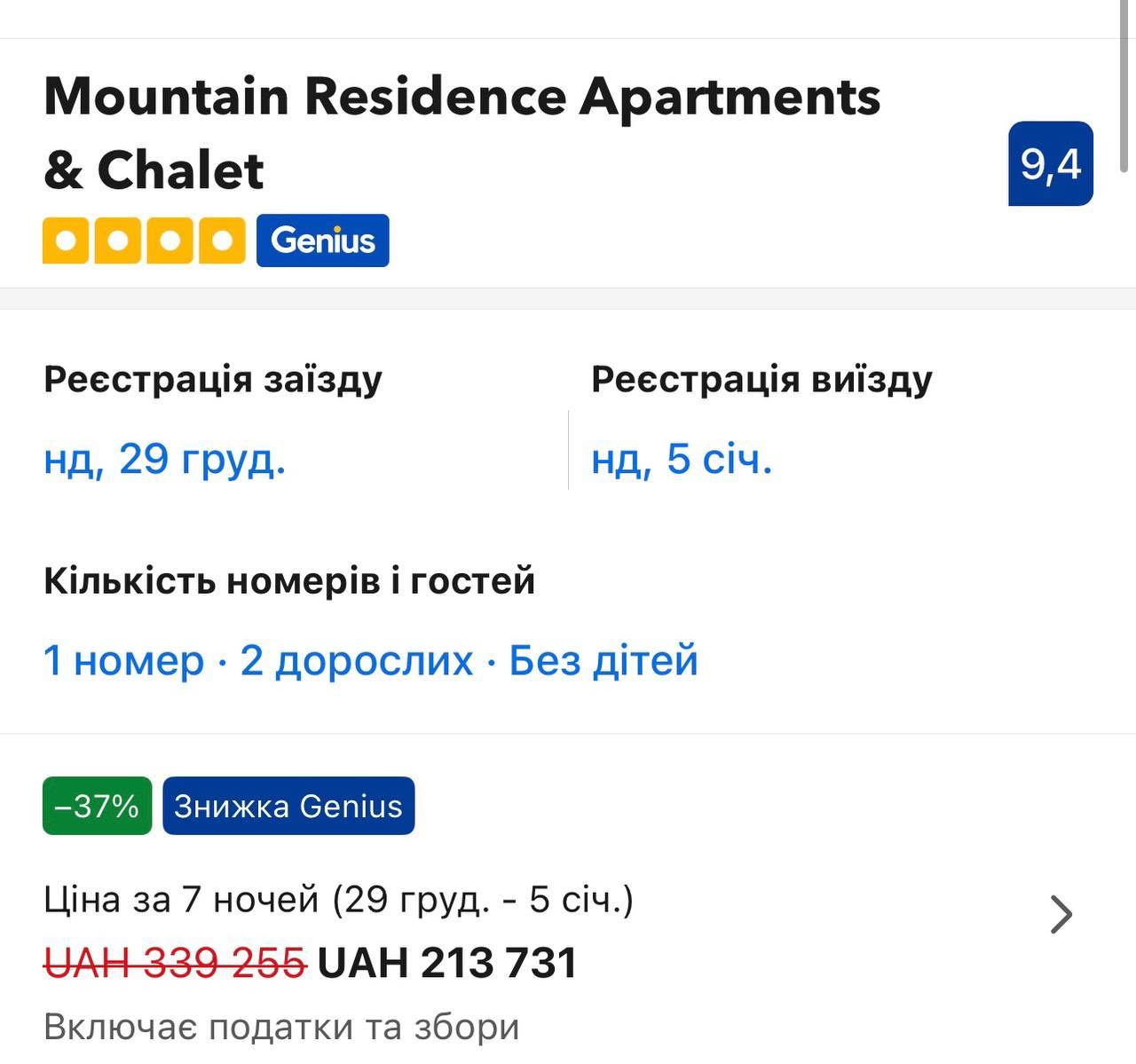Click the first yellow star rating square
Image resolution: width=1136 pixels, height=1064 pixels.
pos(66,240)
